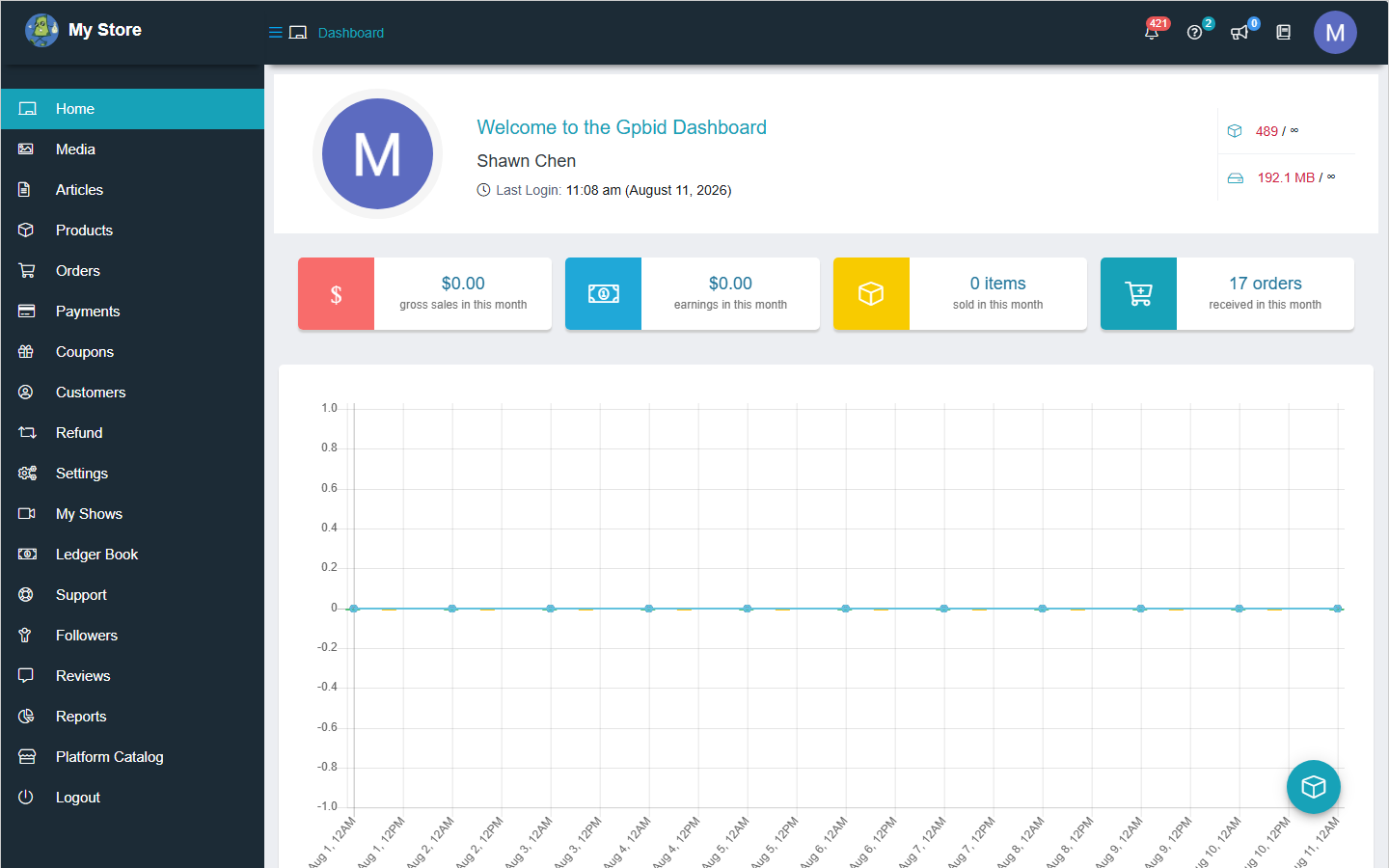The image size is (1389, 868).
Task: Open the help question mark icon
Action: click(1194, 32)
